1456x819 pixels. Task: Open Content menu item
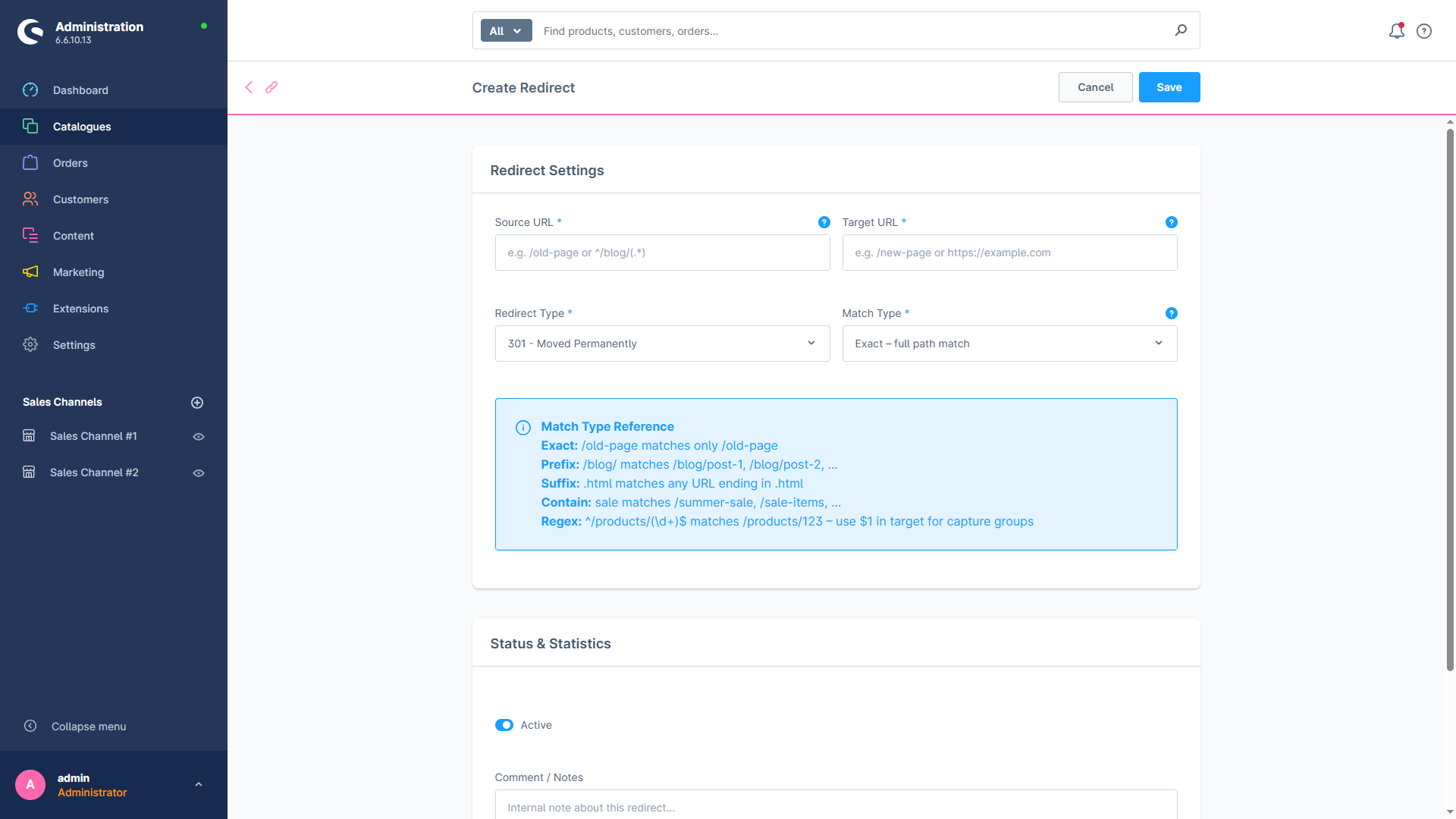pos(114,236)
